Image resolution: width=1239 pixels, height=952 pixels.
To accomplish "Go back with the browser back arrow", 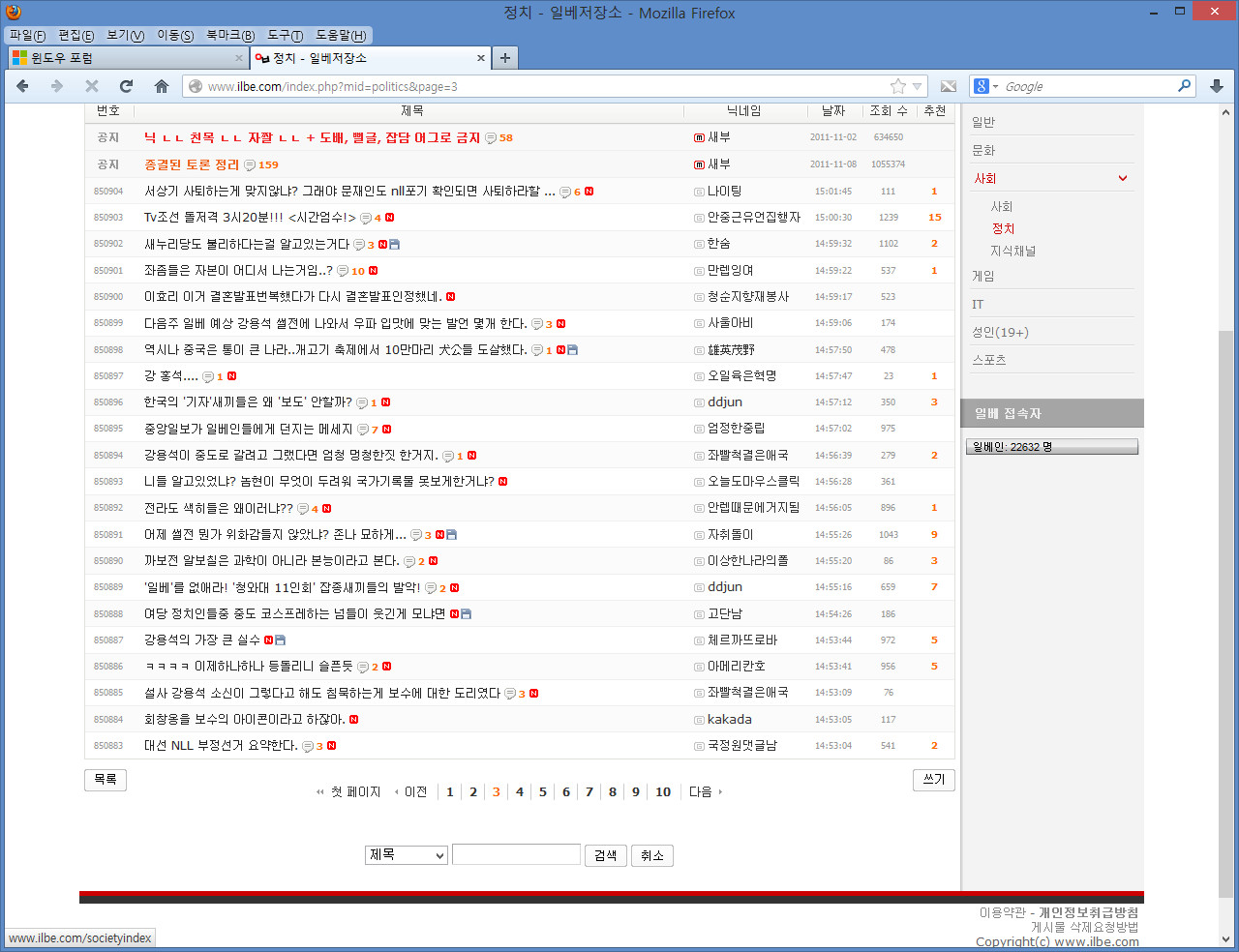I will click(22, 86).
